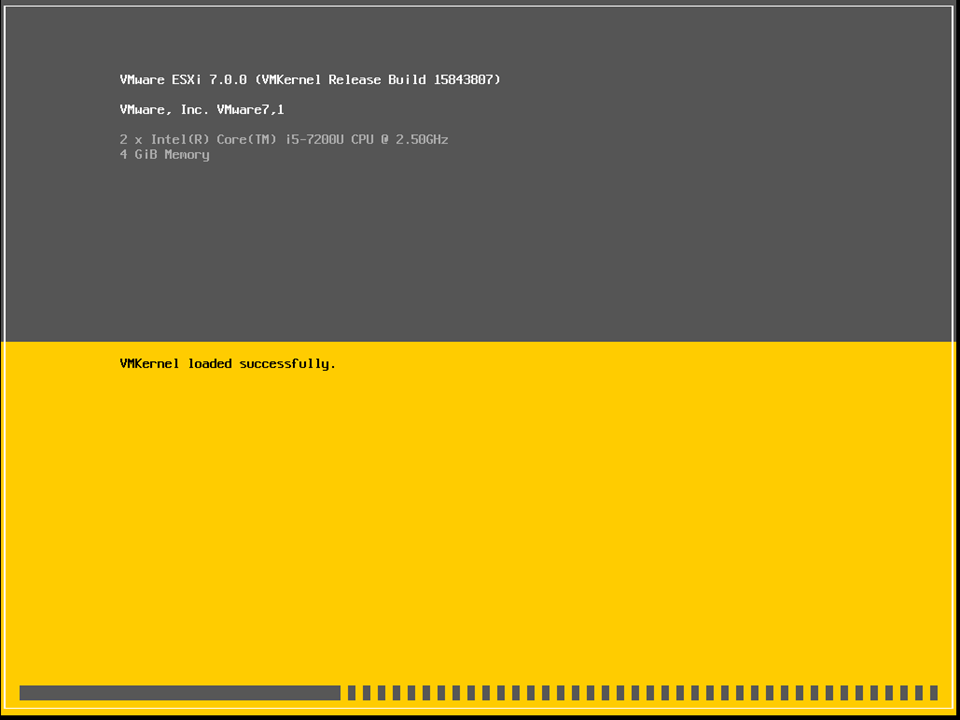This screenshot has width=960, height=720.
Task: Click the '4 GiB Memory' text
Action: (x=165, y=155)
